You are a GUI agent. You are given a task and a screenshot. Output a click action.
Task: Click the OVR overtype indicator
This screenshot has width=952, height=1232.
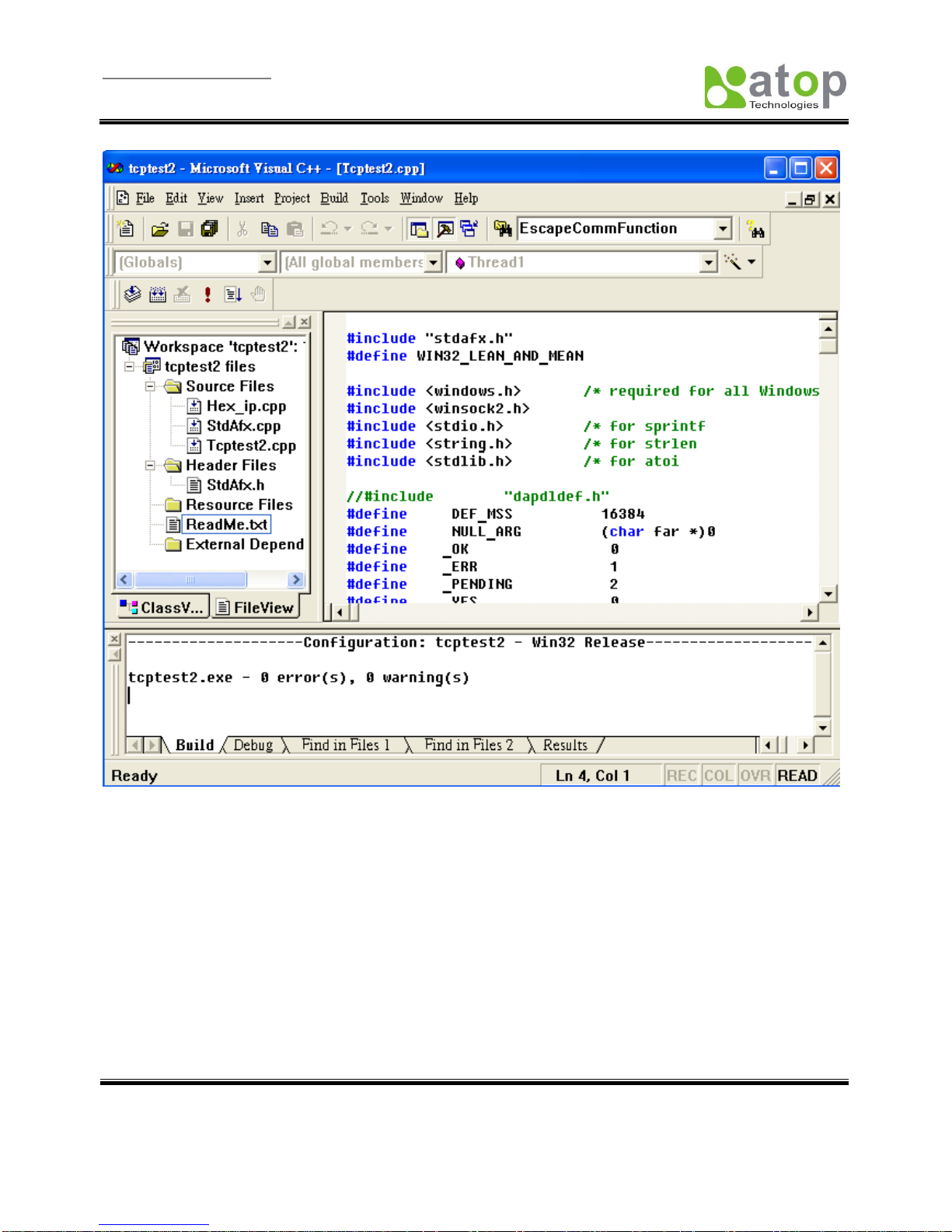point(755,776)
